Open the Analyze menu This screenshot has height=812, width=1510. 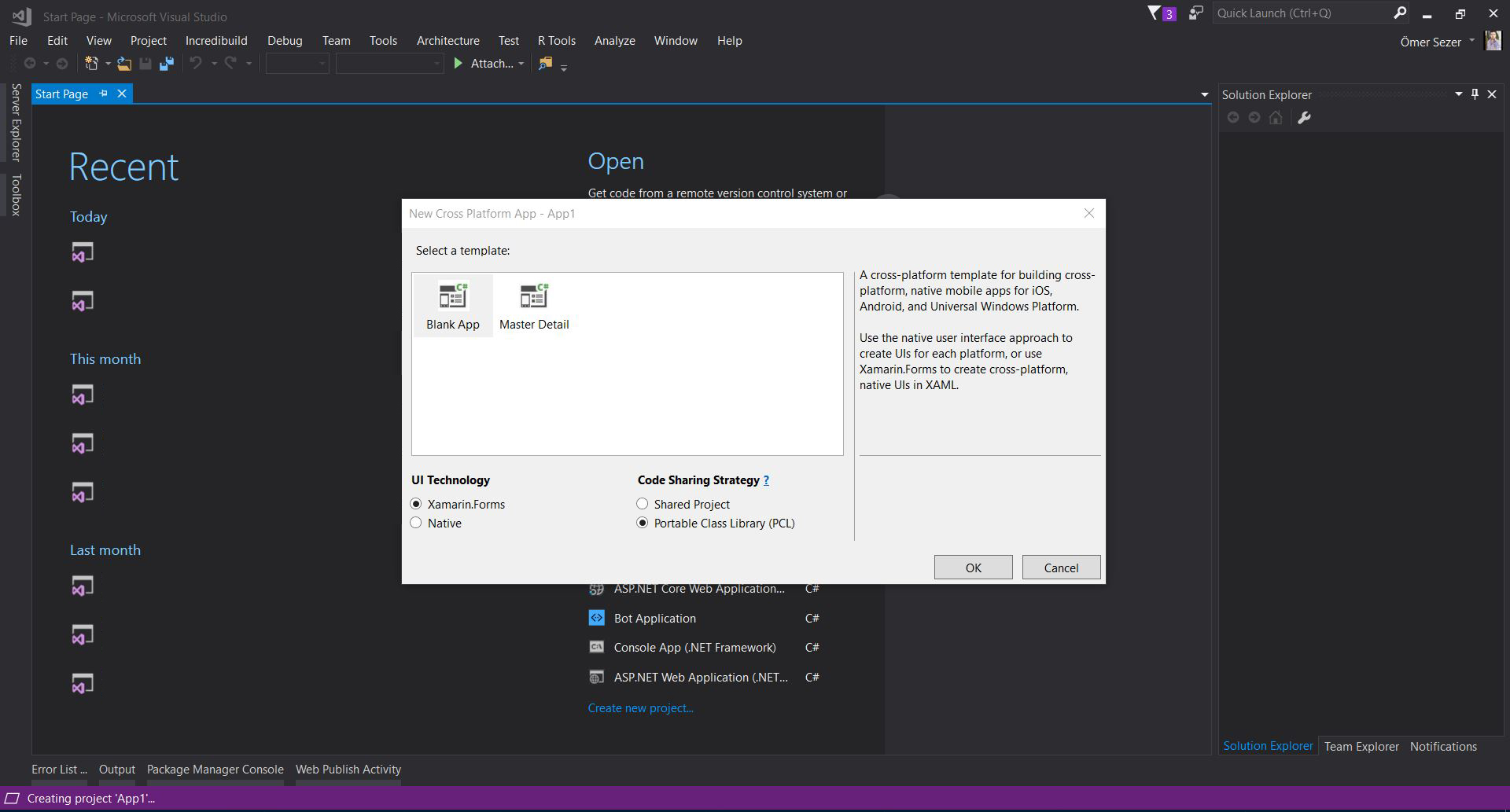click(615, 41)
